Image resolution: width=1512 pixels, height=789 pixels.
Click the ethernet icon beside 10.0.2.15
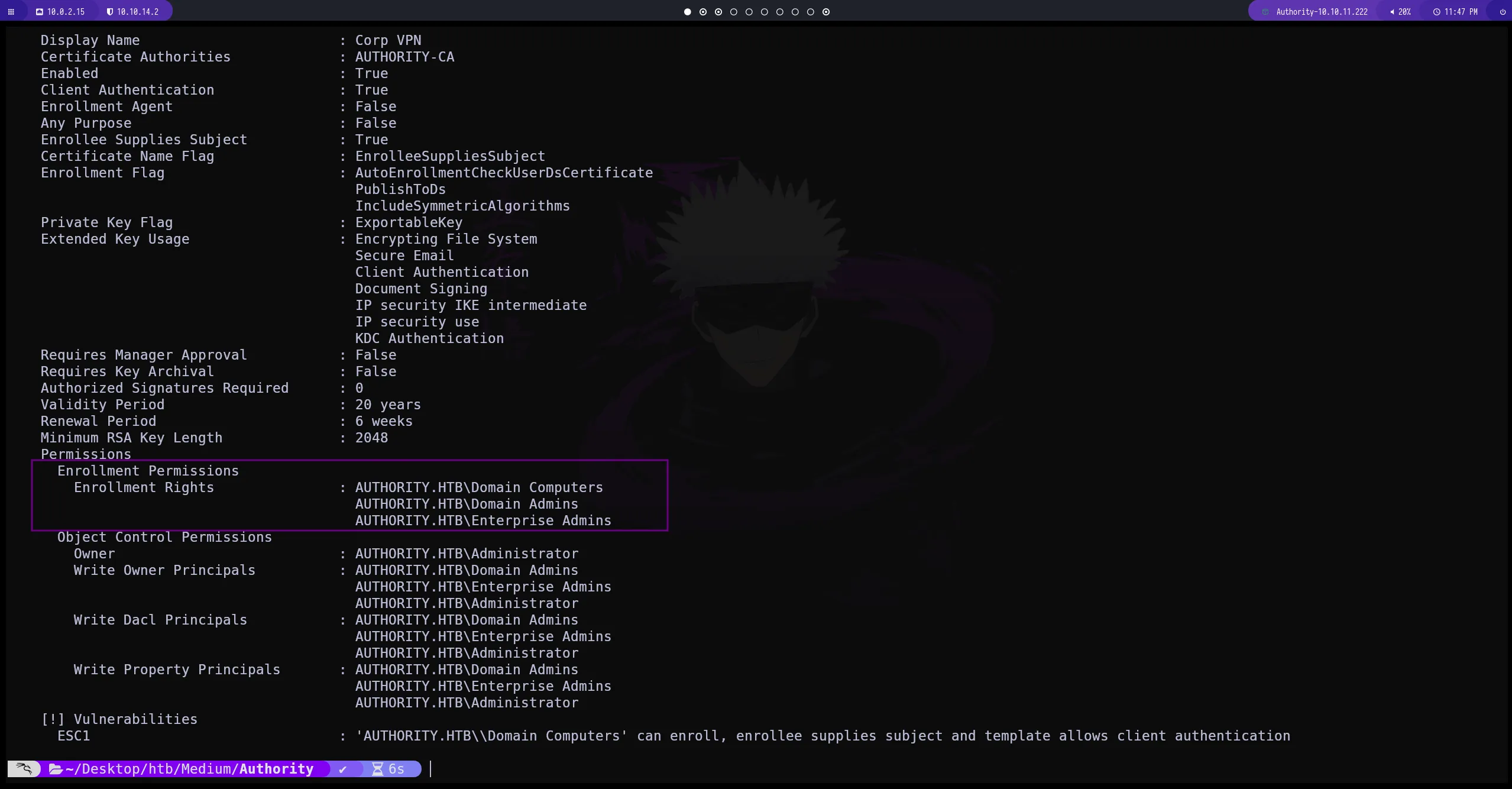tap(40, 12)
